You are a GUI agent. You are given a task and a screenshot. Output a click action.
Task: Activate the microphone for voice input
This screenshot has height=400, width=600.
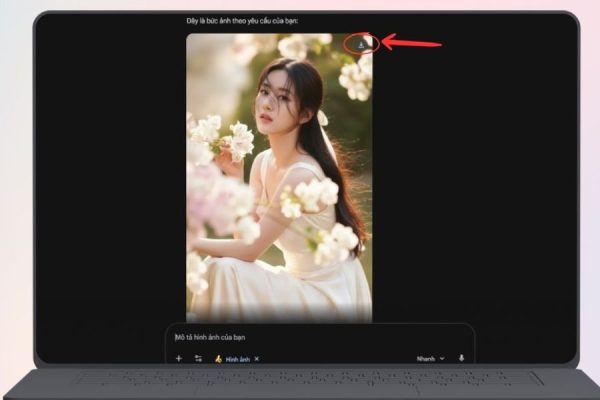coord(462,358)
